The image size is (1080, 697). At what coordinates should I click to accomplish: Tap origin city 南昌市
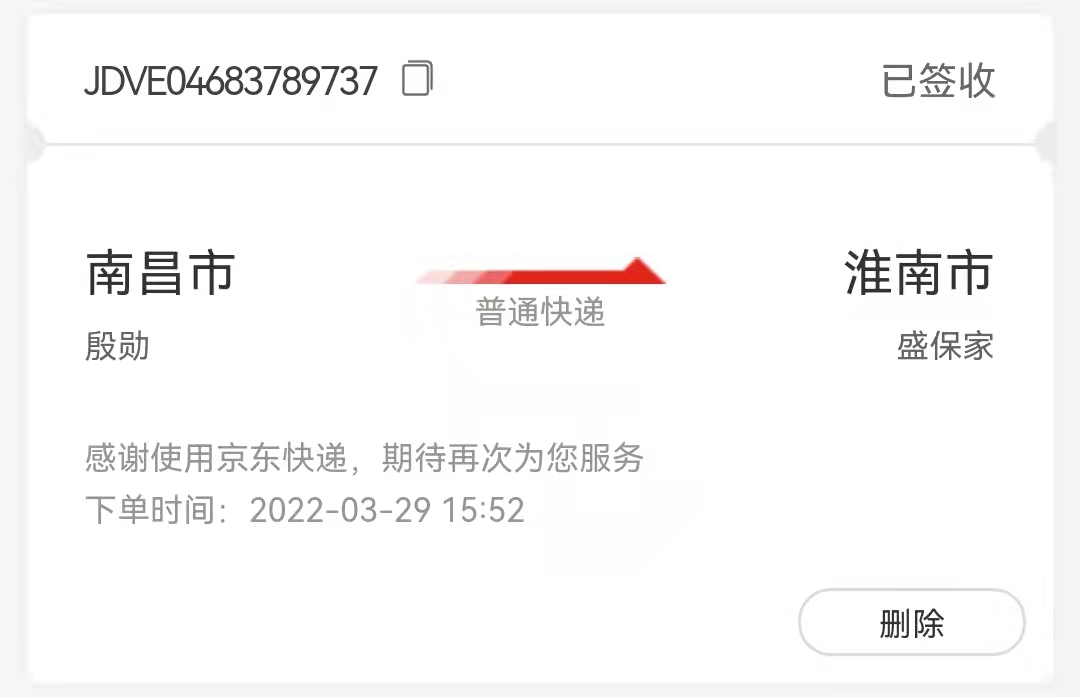click(160, 273)
